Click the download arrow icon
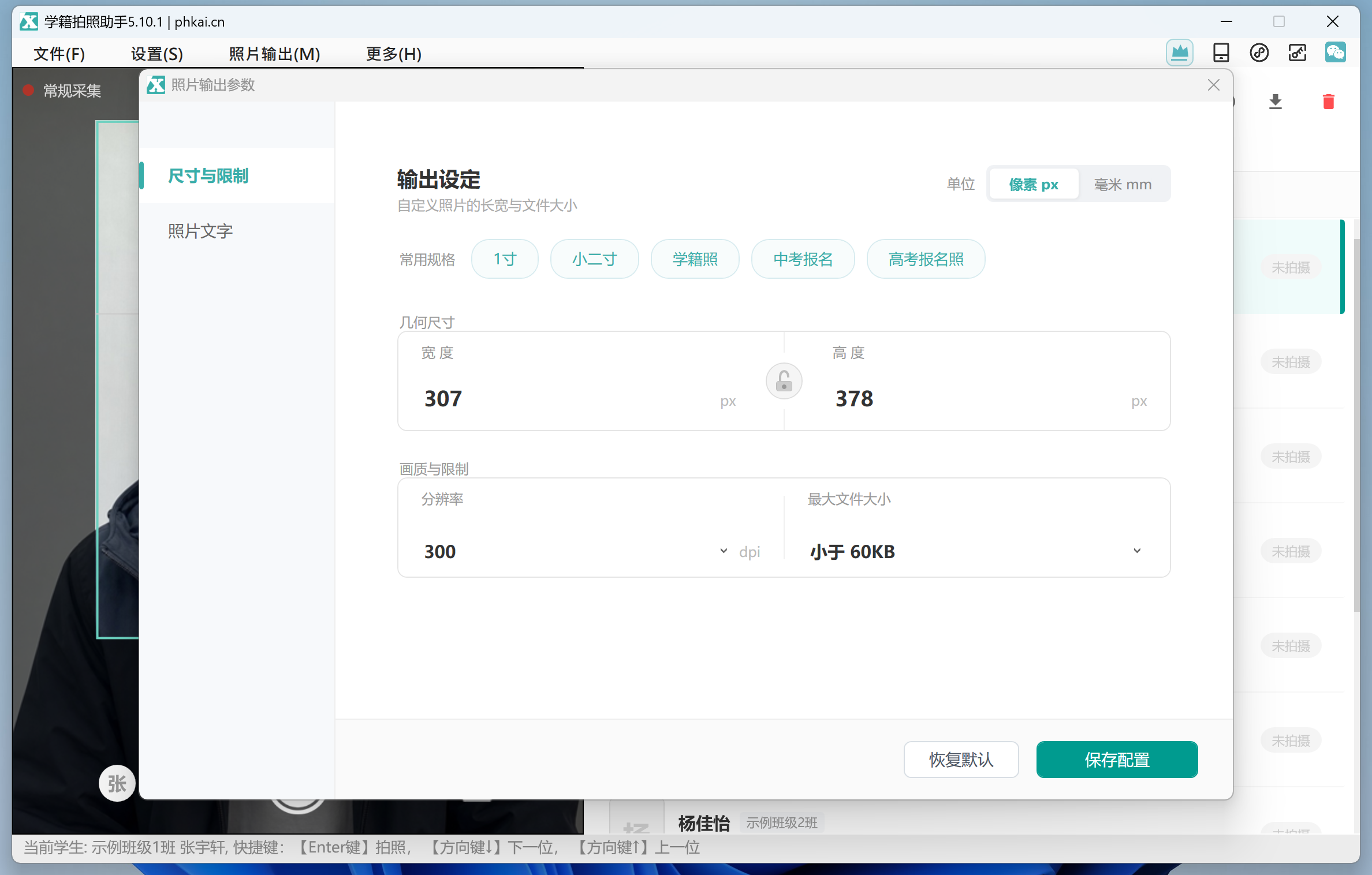Viewport: 1372px width, 875px height. tap(1276, 102)
